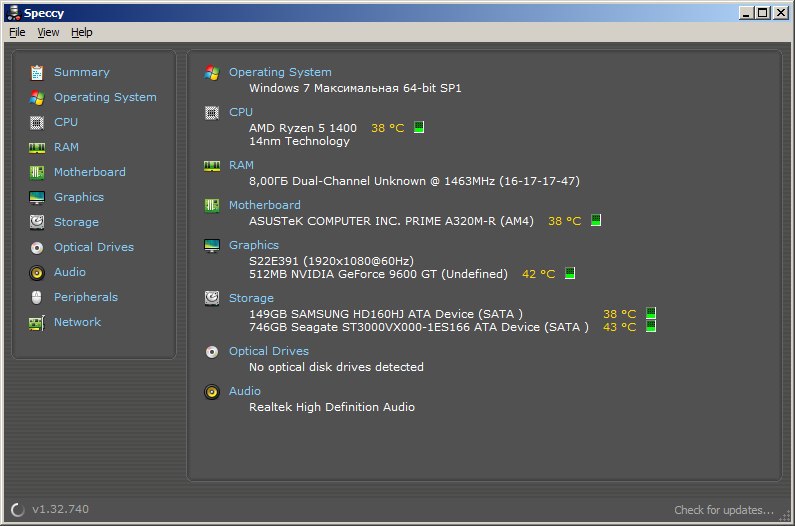
Task: Click the RAM heading link in summary
Action: pos(241,165)
